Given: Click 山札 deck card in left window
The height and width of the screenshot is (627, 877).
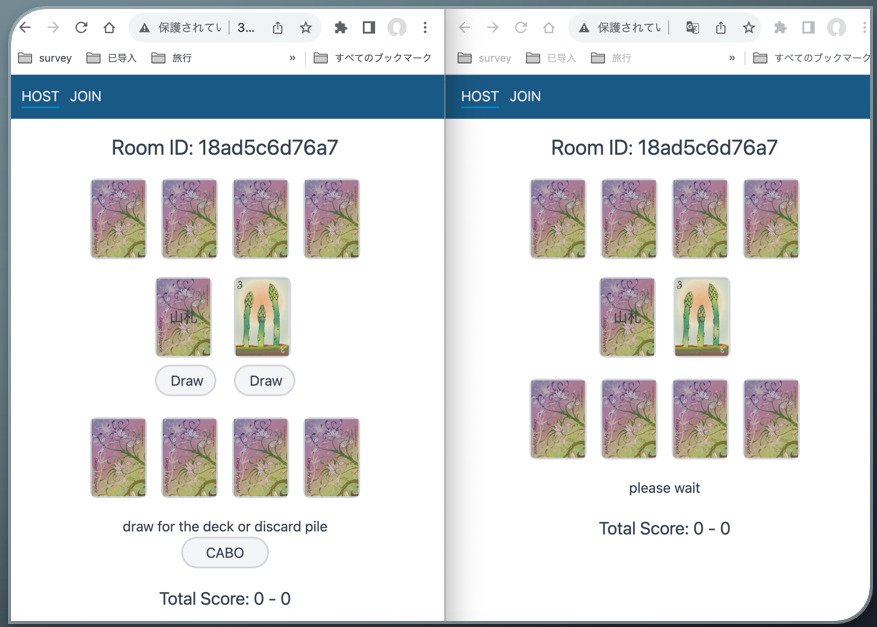Looking at the screenshot, I should (x=183, y=317).
